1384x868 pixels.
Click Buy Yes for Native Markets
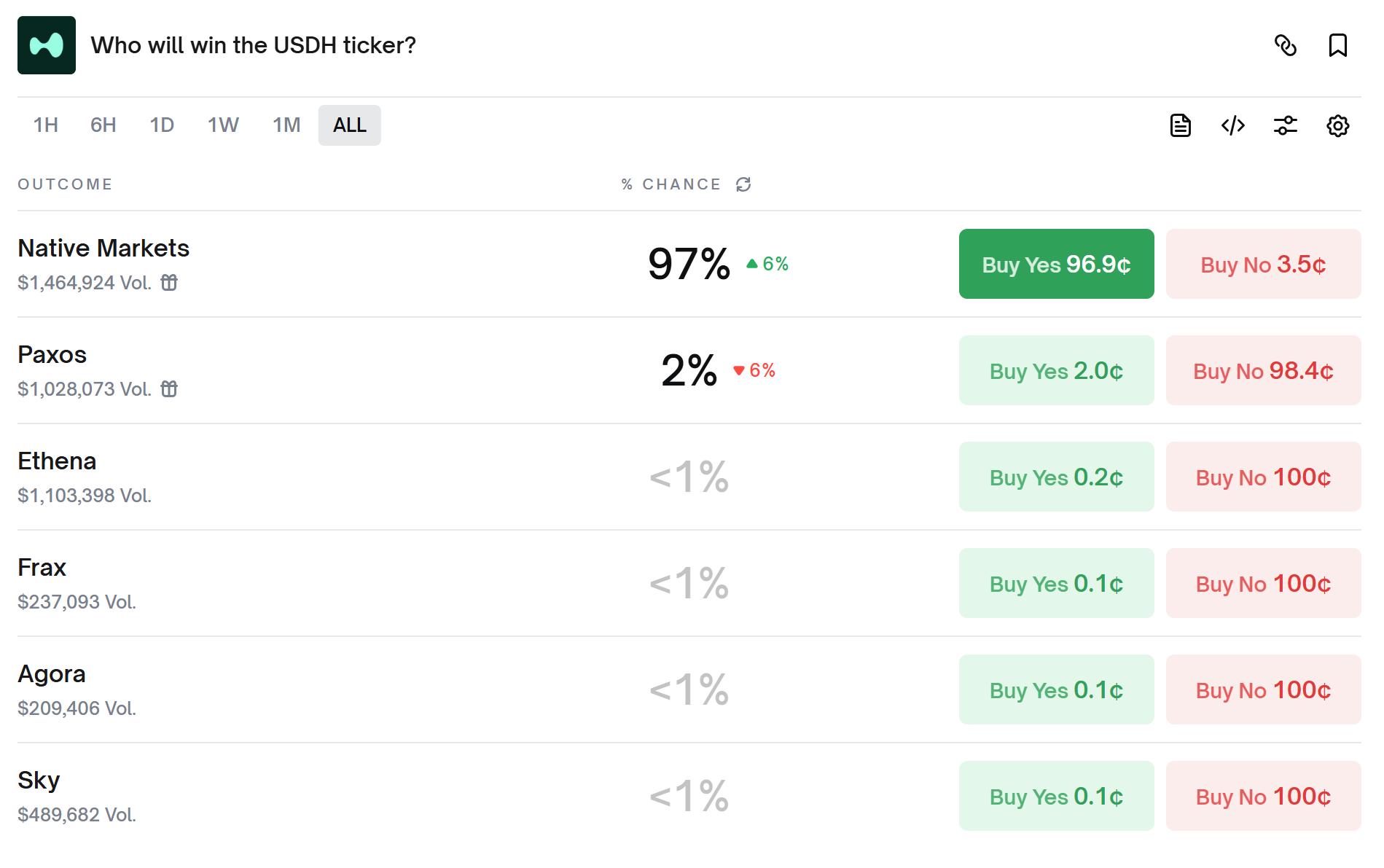pos(1056,264)
